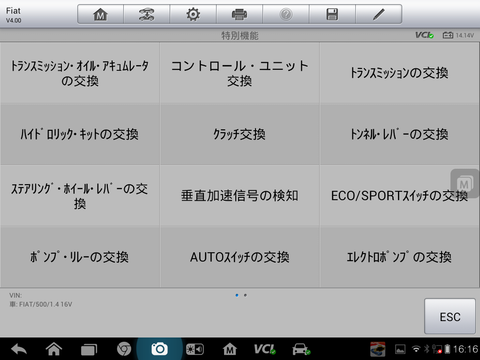480x360 pixels.
Task: Select トンネル・レバーの交換
Action: pyautogui.click(x=400, y=134)
